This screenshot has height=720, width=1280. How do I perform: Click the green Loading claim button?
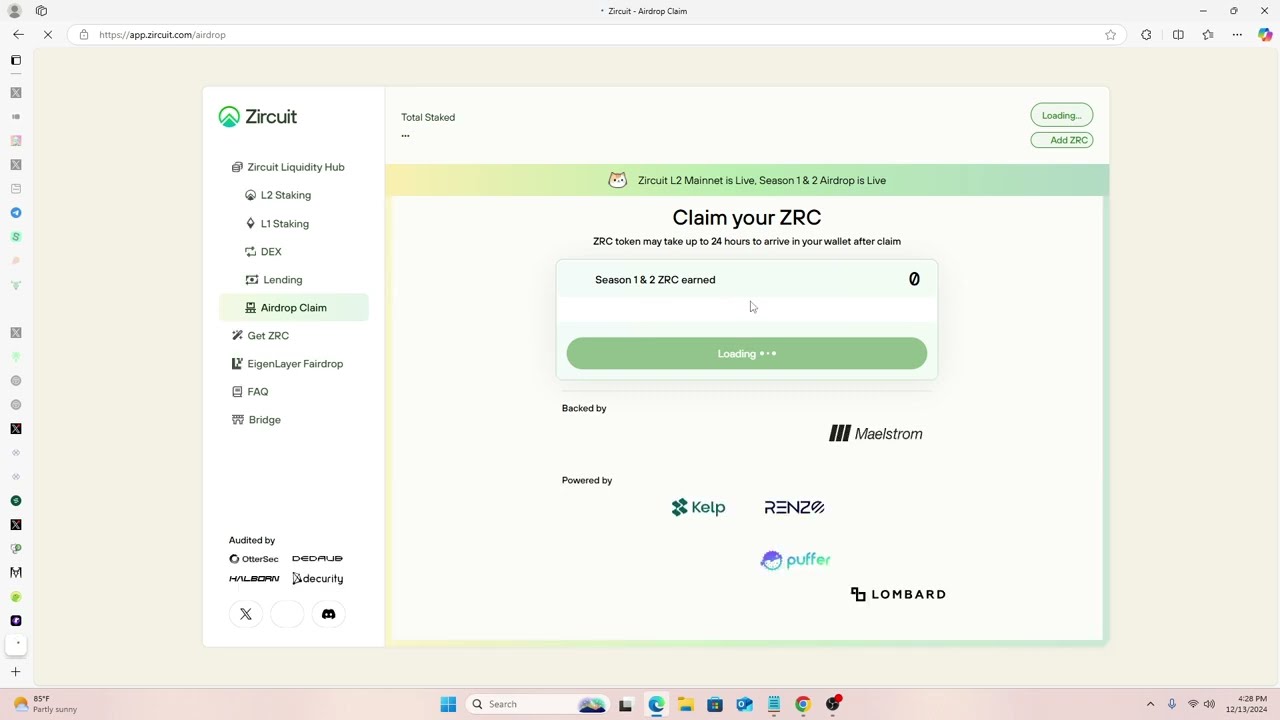(747, 353)
